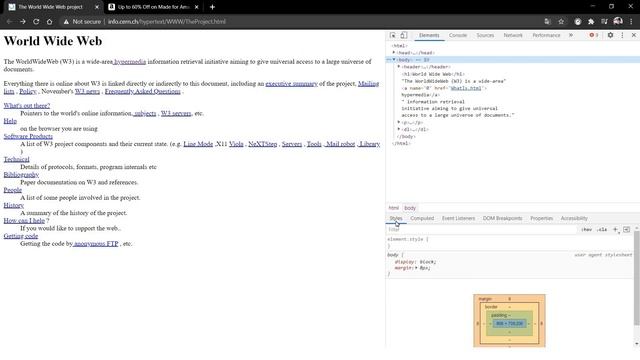
Task: Open a new browser tab
Action: 212,7
